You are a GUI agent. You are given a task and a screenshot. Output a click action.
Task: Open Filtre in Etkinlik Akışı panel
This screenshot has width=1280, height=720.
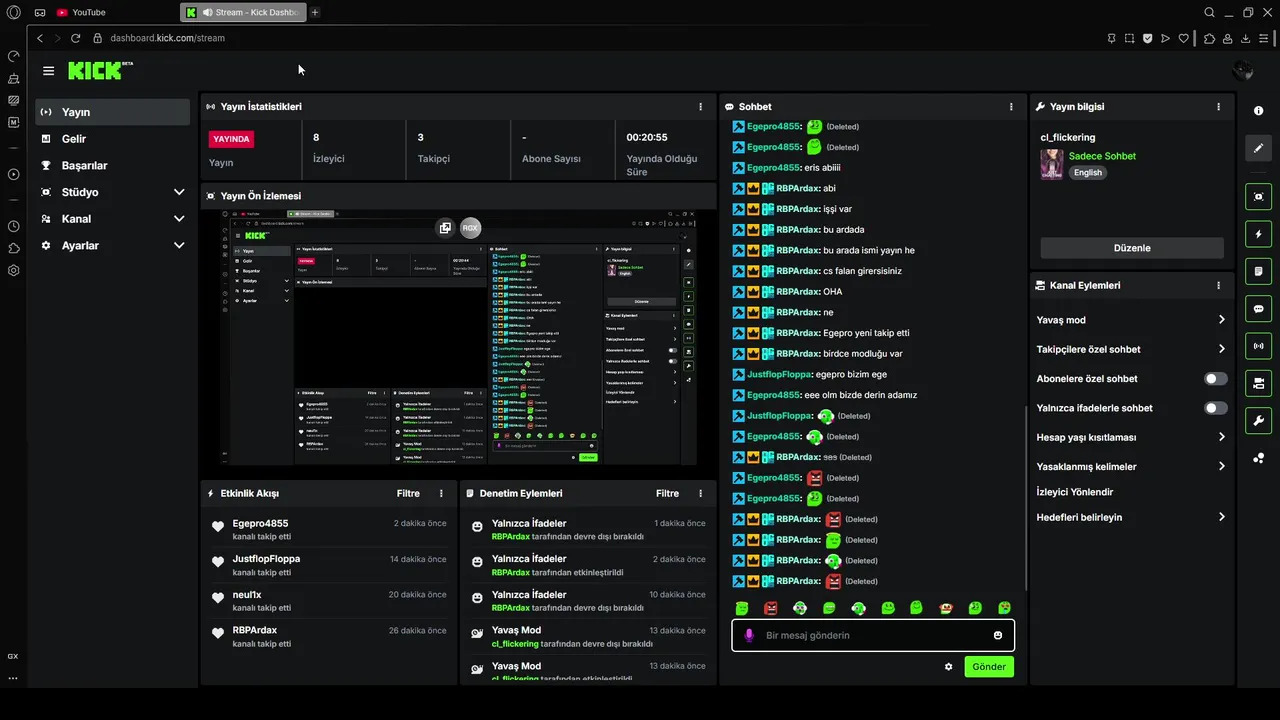tap(408, 493)
